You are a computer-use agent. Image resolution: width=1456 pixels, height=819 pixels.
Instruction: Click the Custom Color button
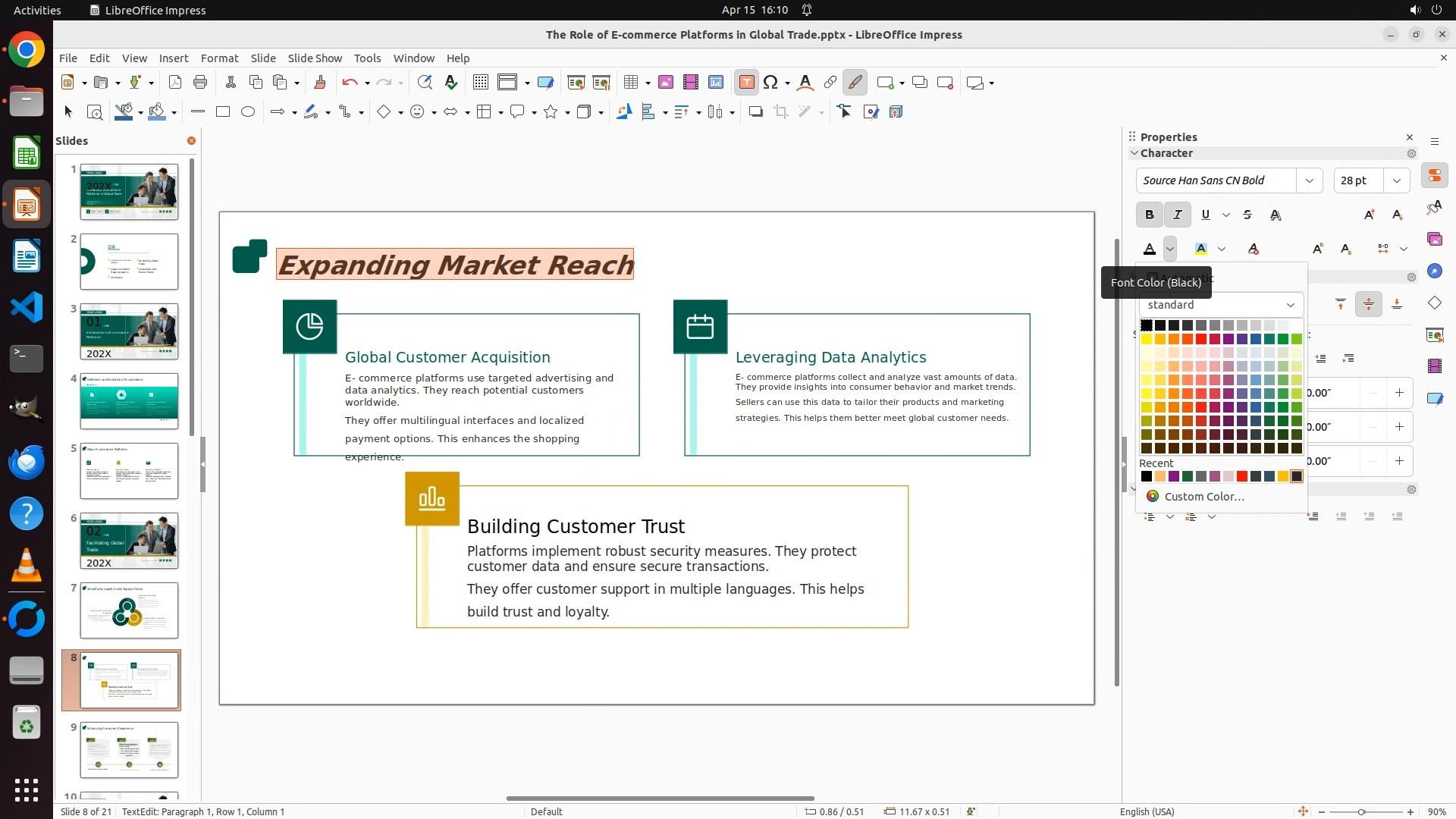pos(1203,497)
